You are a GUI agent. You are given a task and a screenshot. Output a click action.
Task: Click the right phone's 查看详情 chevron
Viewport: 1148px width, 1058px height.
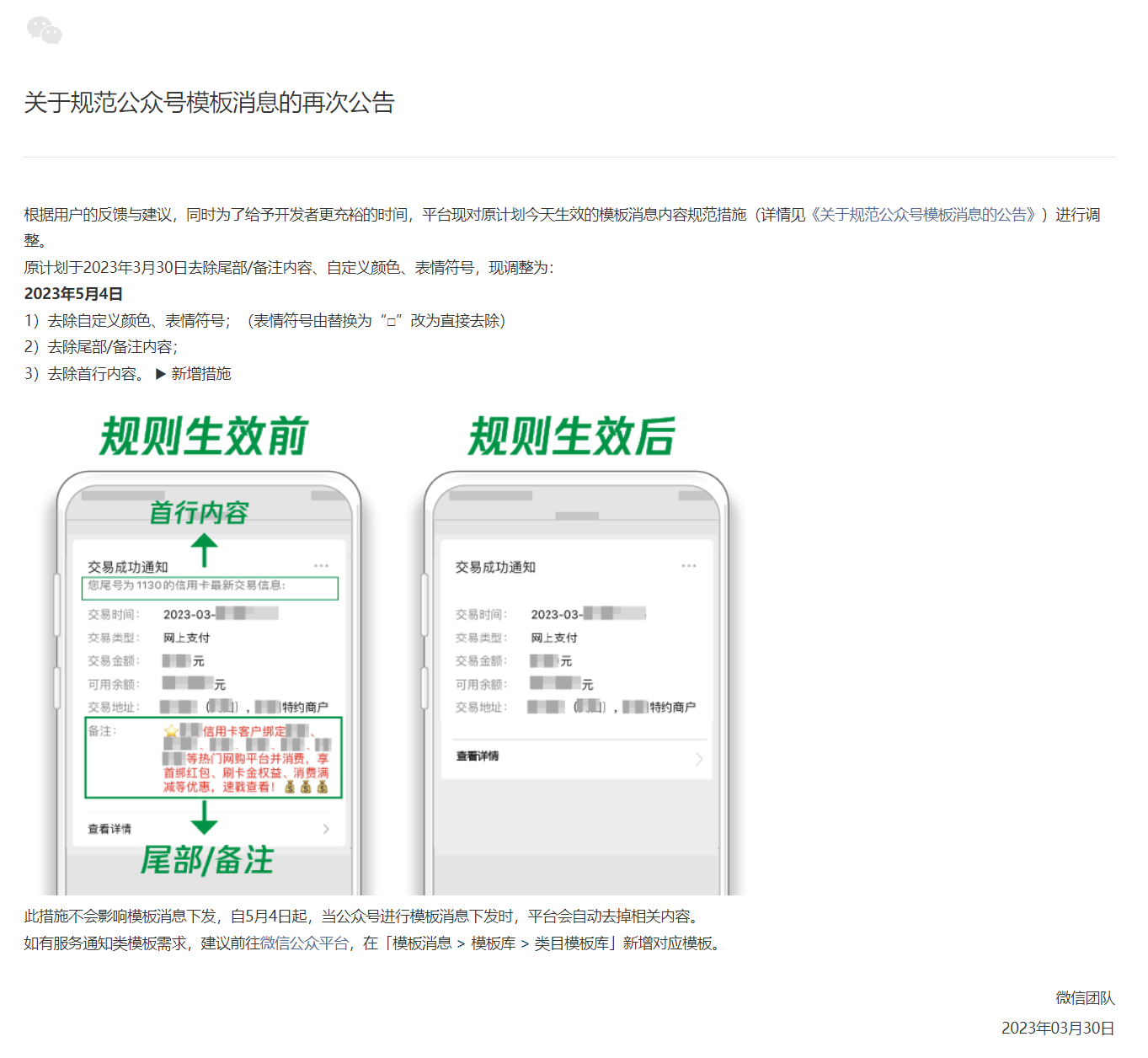point(699,759)
